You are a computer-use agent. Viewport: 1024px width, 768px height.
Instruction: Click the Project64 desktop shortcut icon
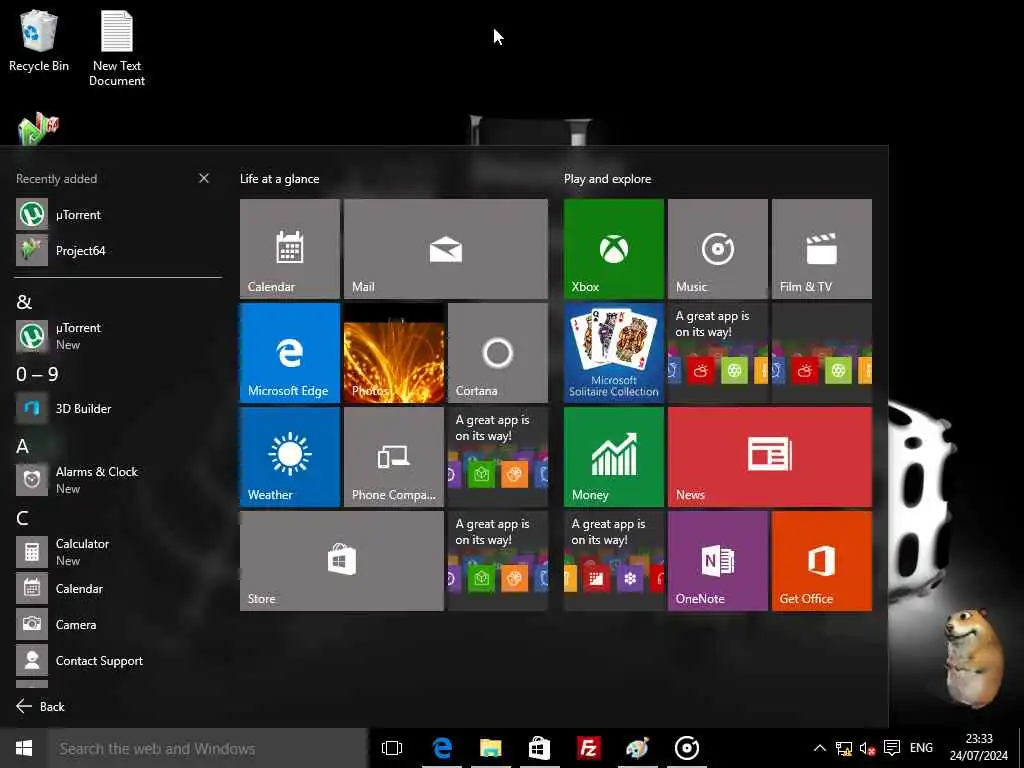pos(38,128)
